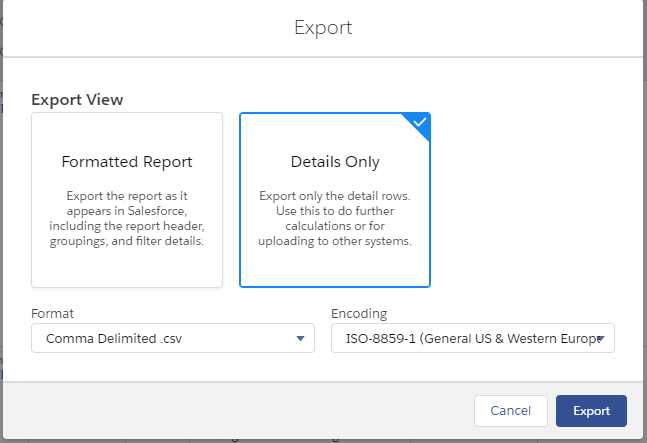Click the Comma Delimited .csv value

point(114,339)
